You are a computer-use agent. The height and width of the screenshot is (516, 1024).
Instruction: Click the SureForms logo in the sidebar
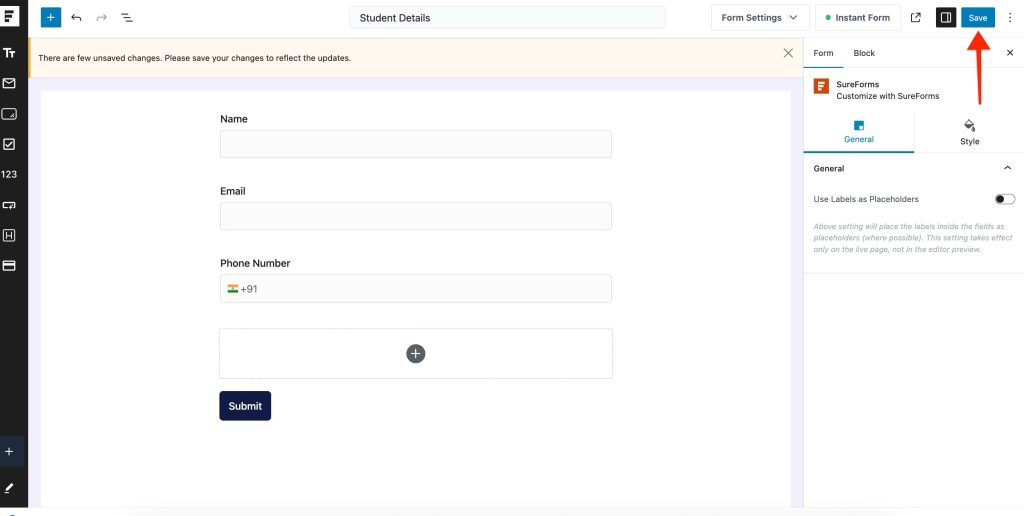click(10, 14)
